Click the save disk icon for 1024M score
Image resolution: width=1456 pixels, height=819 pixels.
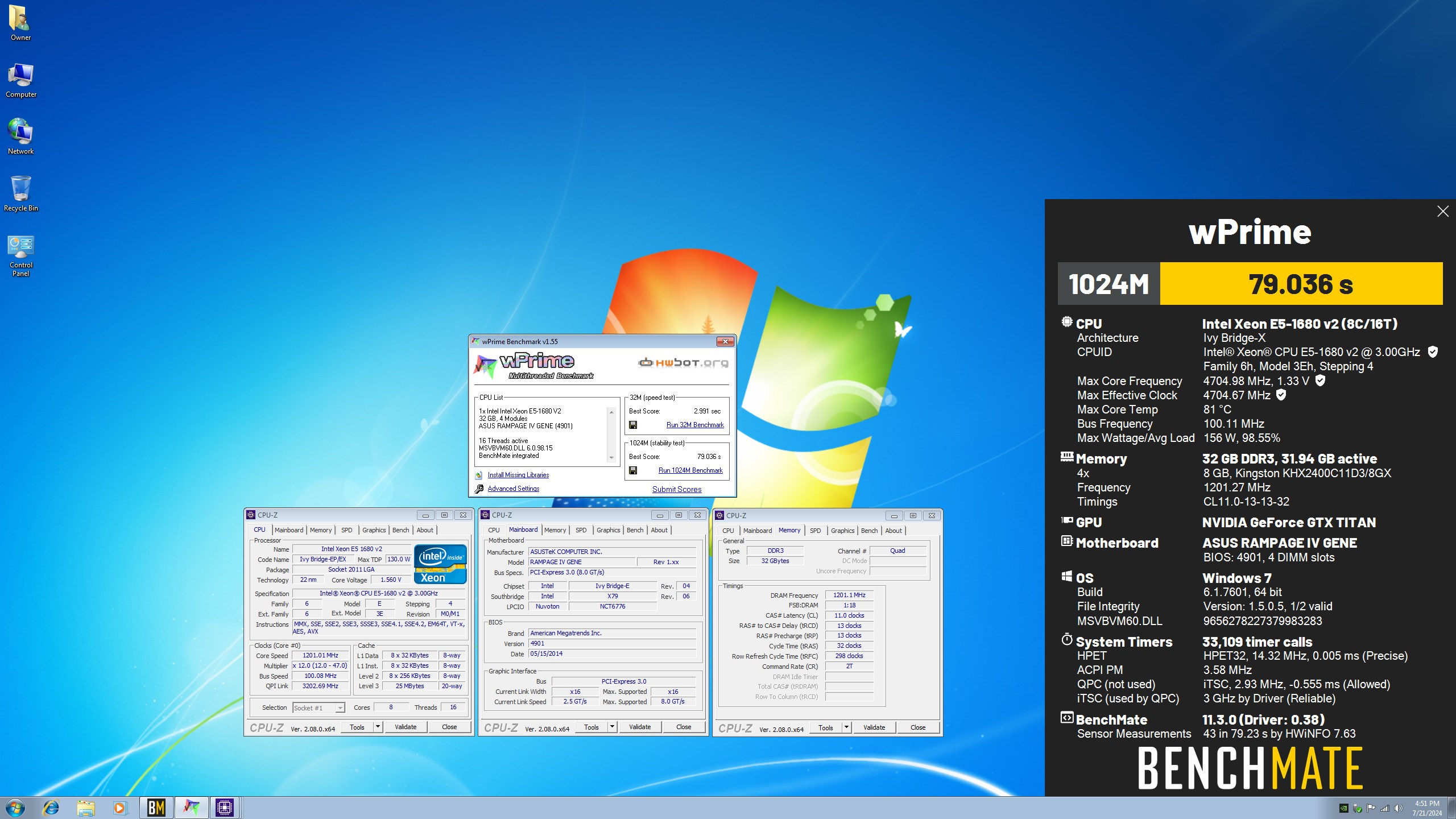tap(633, 470)
